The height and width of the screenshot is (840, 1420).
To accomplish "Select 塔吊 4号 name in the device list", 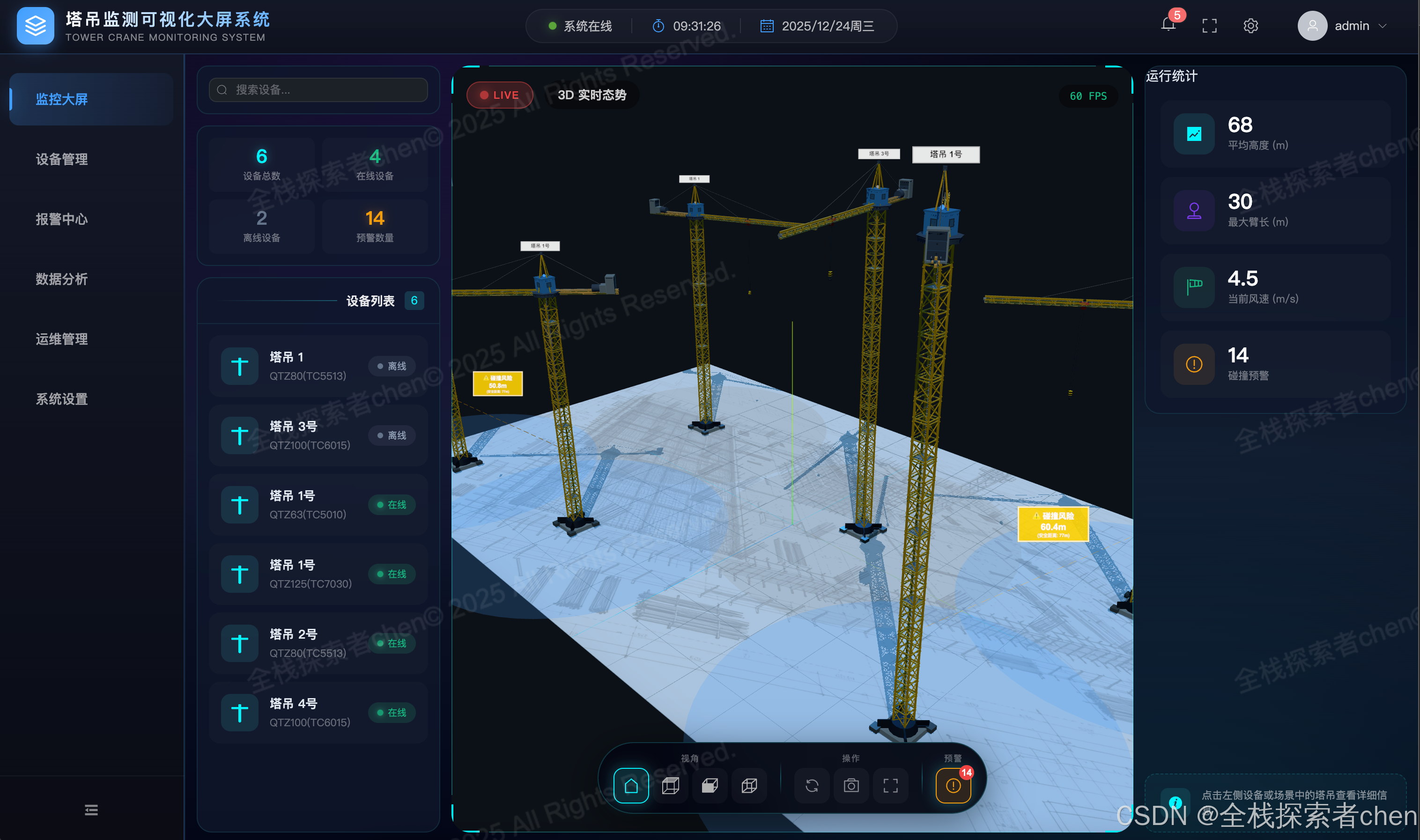I will coord(293,704).
